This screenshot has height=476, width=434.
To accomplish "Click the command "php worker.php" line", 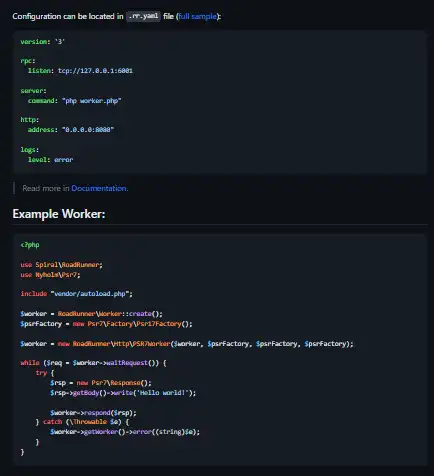I will pos(75,101).
